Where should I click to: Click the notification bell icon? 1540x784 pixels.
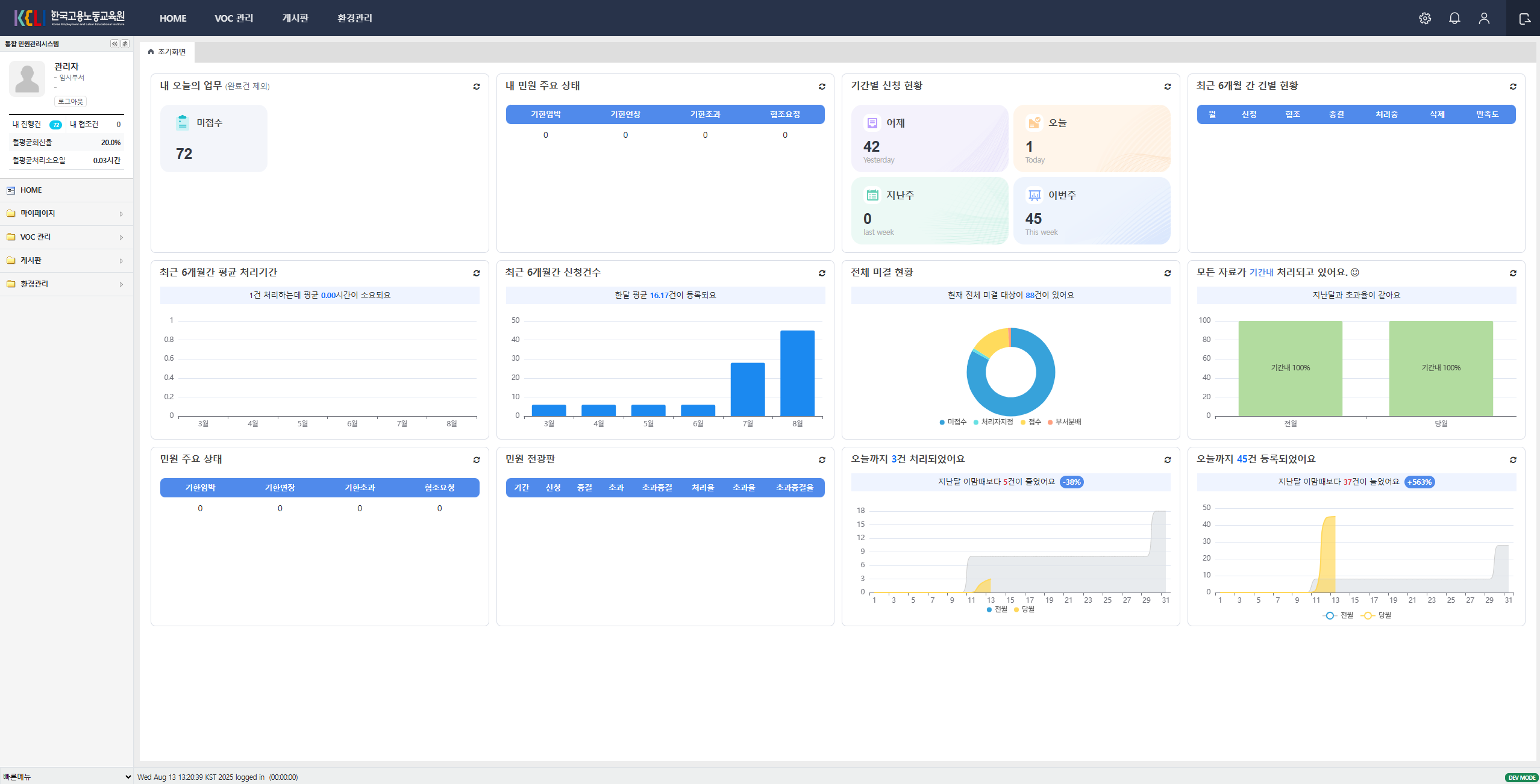(1454, 18)
